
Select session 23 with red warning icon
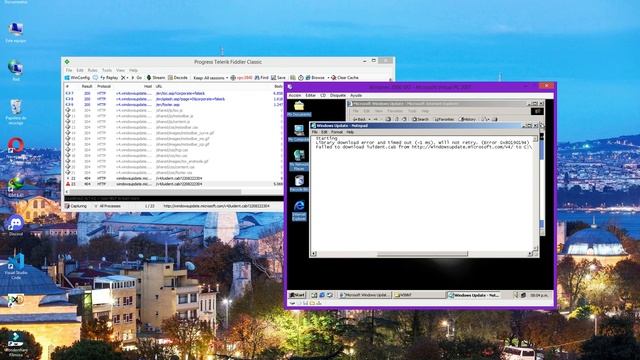click(173, 184)
